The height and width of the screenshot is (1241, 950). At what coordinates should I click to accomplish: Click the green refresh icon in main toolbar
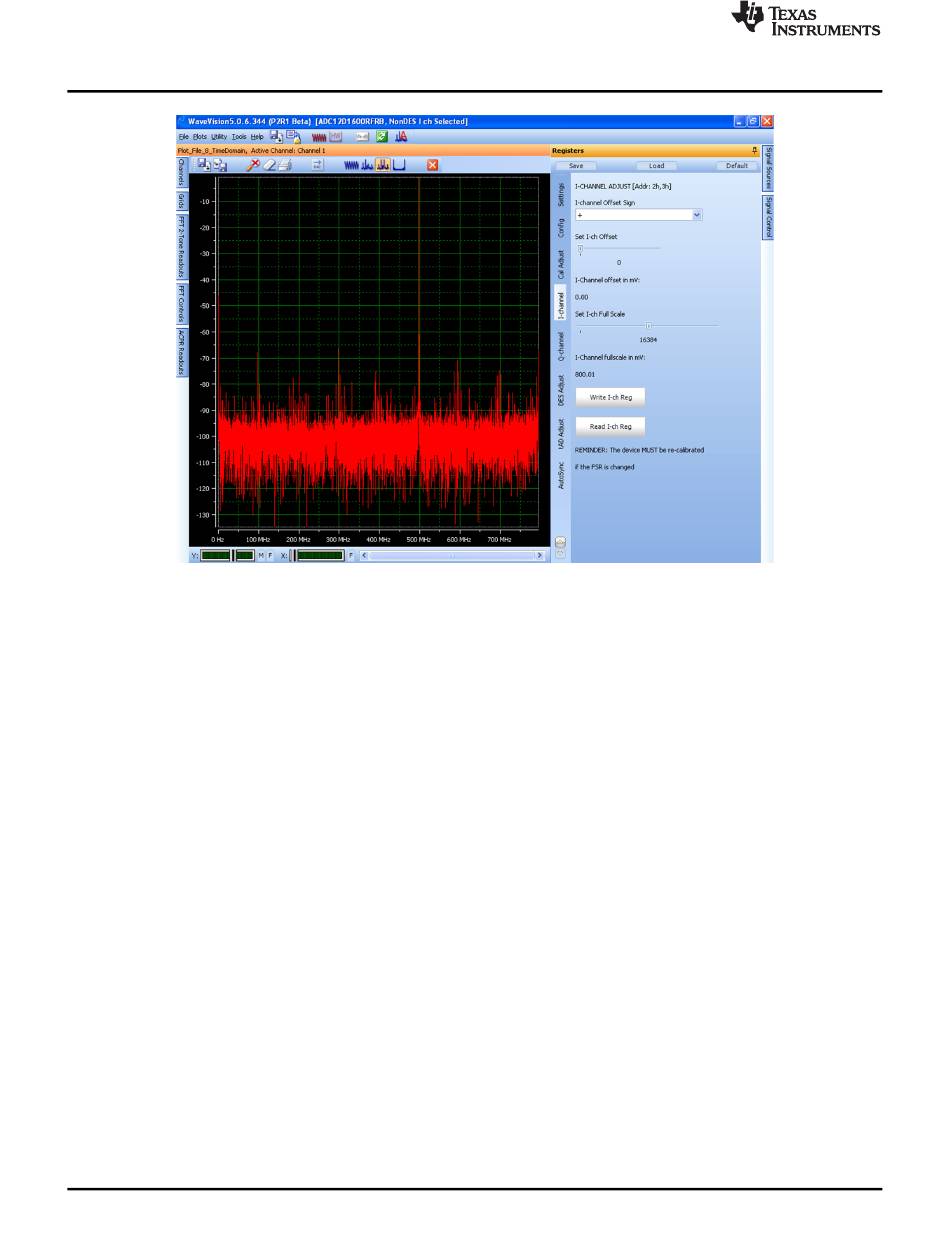pyautogui.click(x=382, y=137)
